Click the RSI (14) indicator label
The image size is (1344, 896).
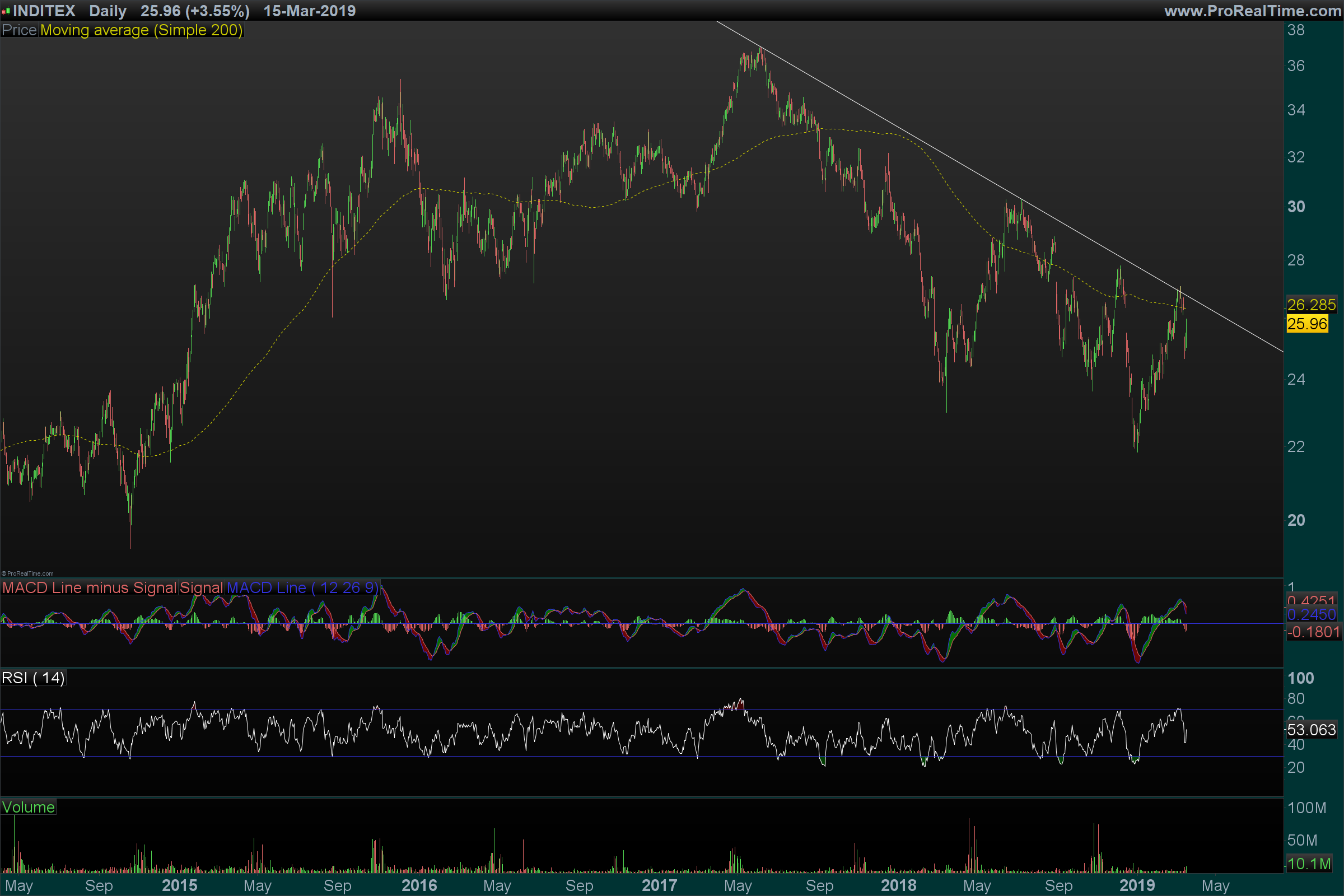pos(33,678)
